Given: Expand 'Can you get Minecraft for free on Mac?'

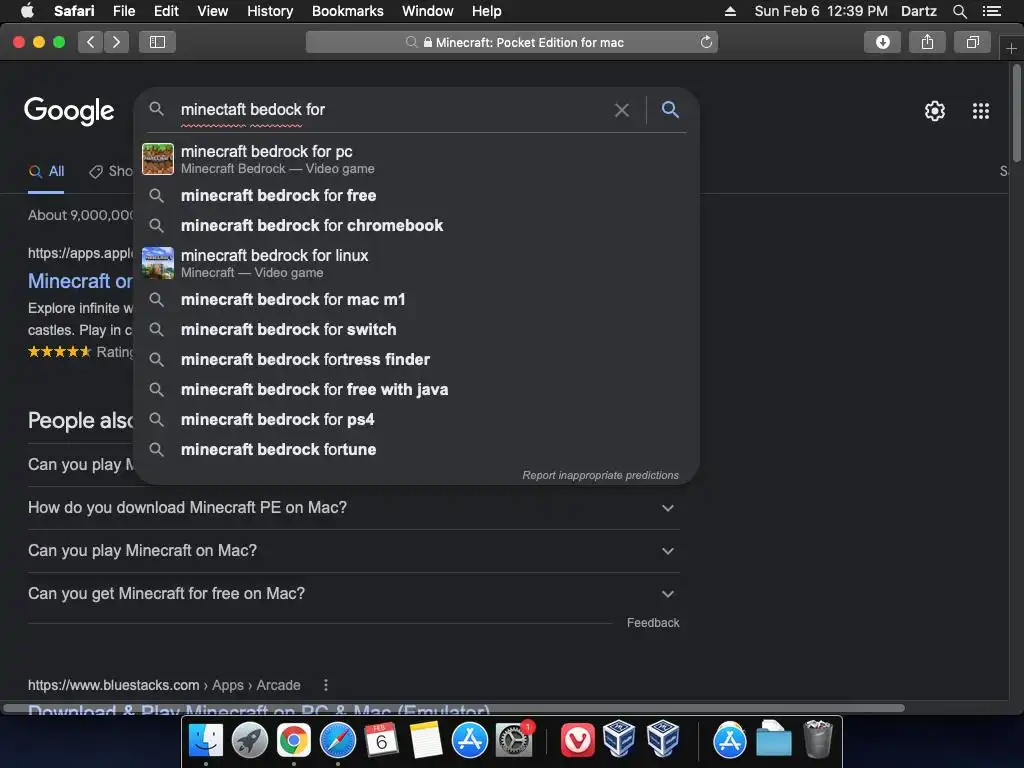Looking at the screenshot, I should [353, 594].
